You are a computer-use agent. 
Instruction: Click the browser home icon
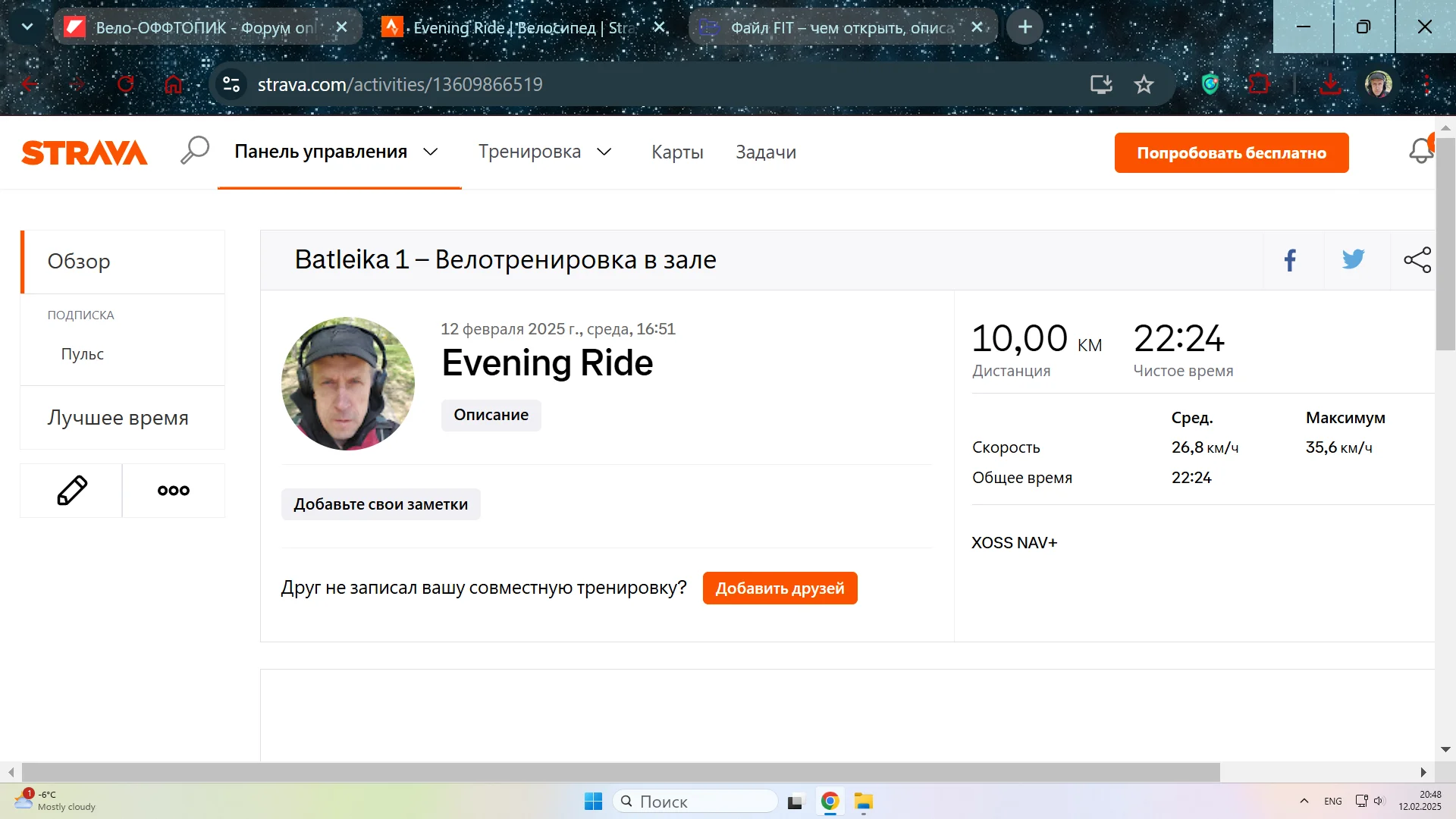click(174, 84)
